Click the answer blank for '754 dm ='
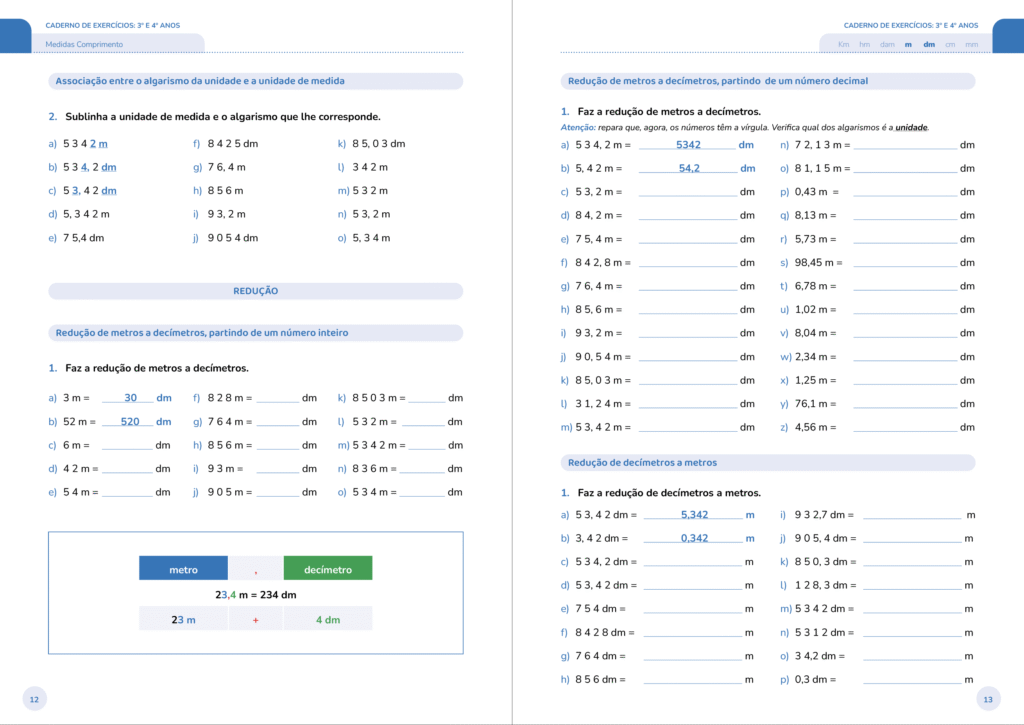The image size is (1024, 725). (692, 609)
